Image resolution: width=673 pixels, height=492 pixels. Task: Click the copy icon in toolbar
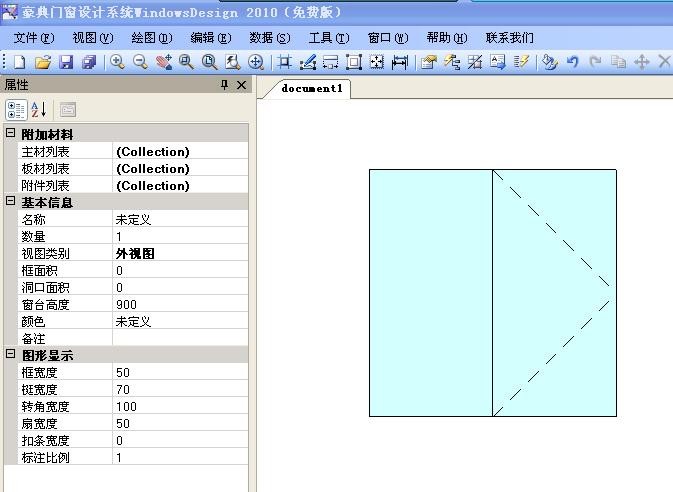(x=618, y=62)
